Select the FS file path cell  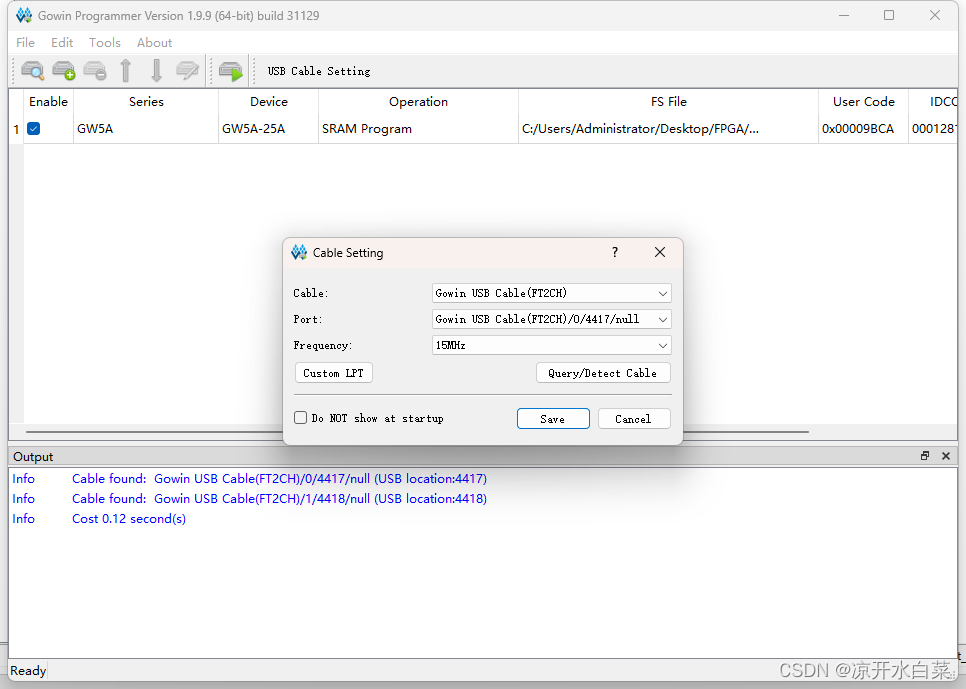pyautogui.click(x=668, y=129)
